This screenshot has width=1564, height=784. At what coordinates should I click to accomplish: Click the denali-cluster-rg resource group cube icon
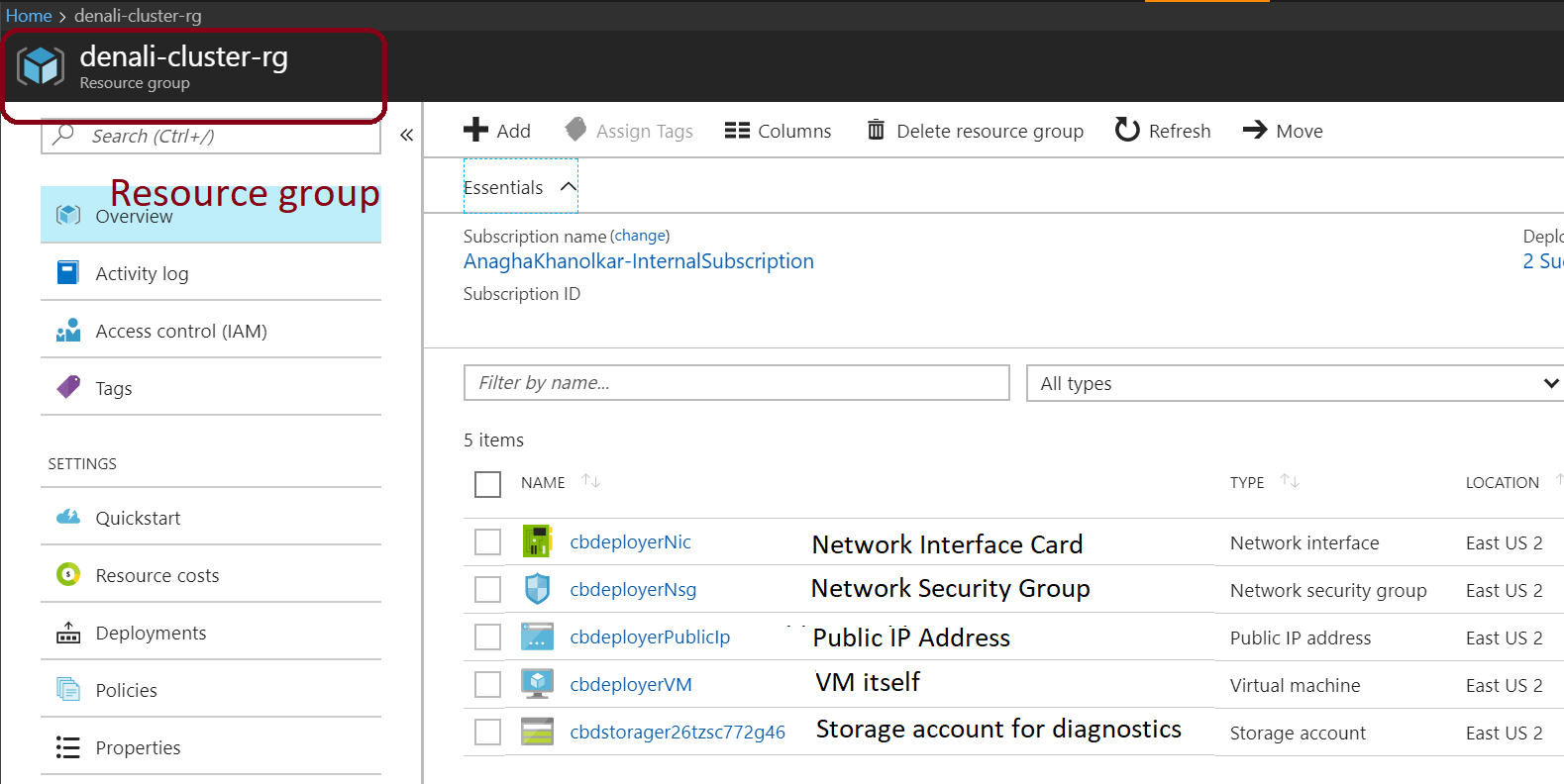point(41,66)
